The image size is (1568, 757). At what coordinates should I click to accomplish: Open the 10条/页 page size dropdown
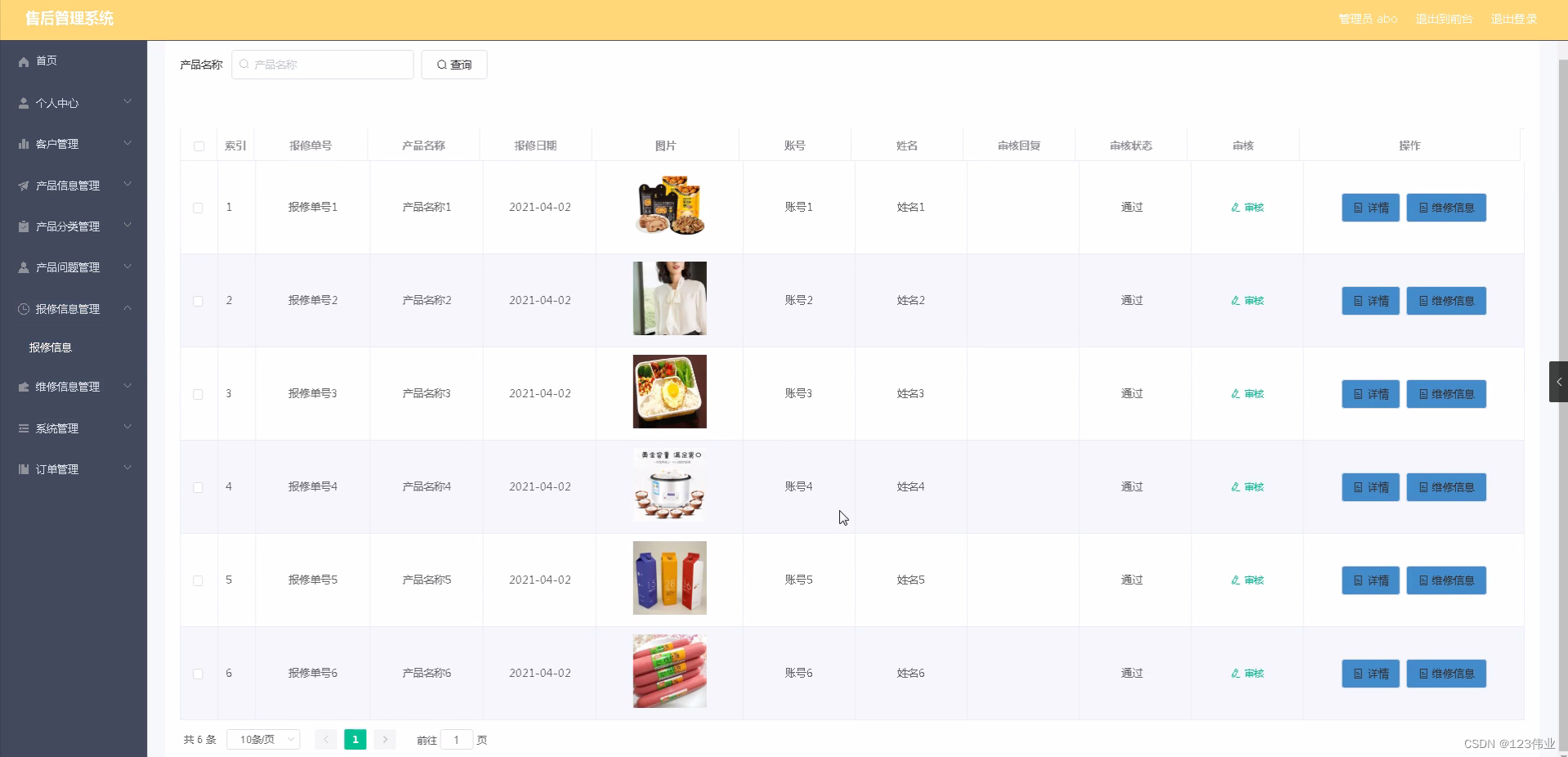click(x=263, y=739)
